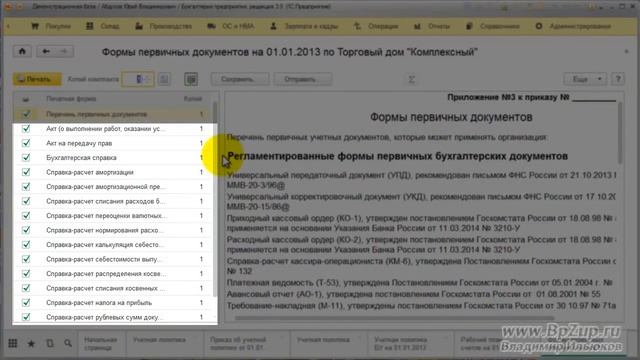
Task: Open Зарплата и кадры section
Action: (x=304, y=27)
